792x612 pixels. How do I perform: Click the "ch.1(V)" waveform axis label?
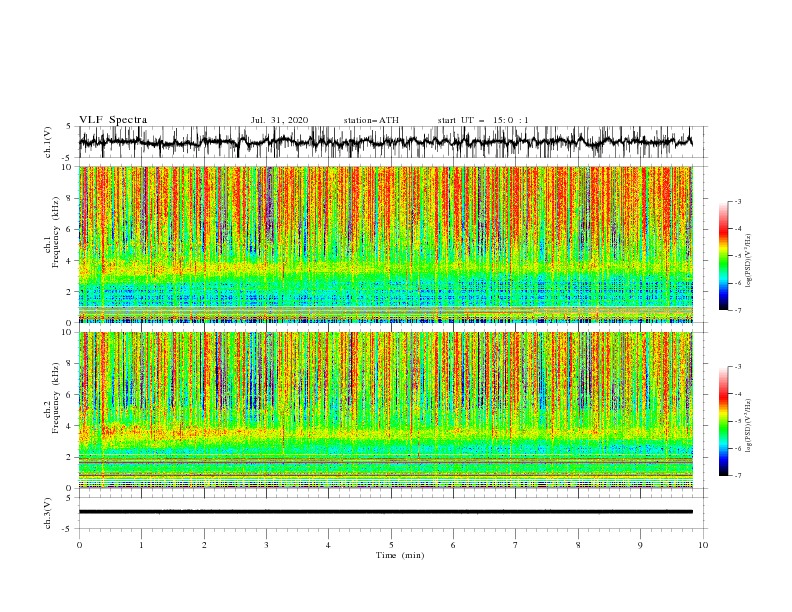(48, 142)
